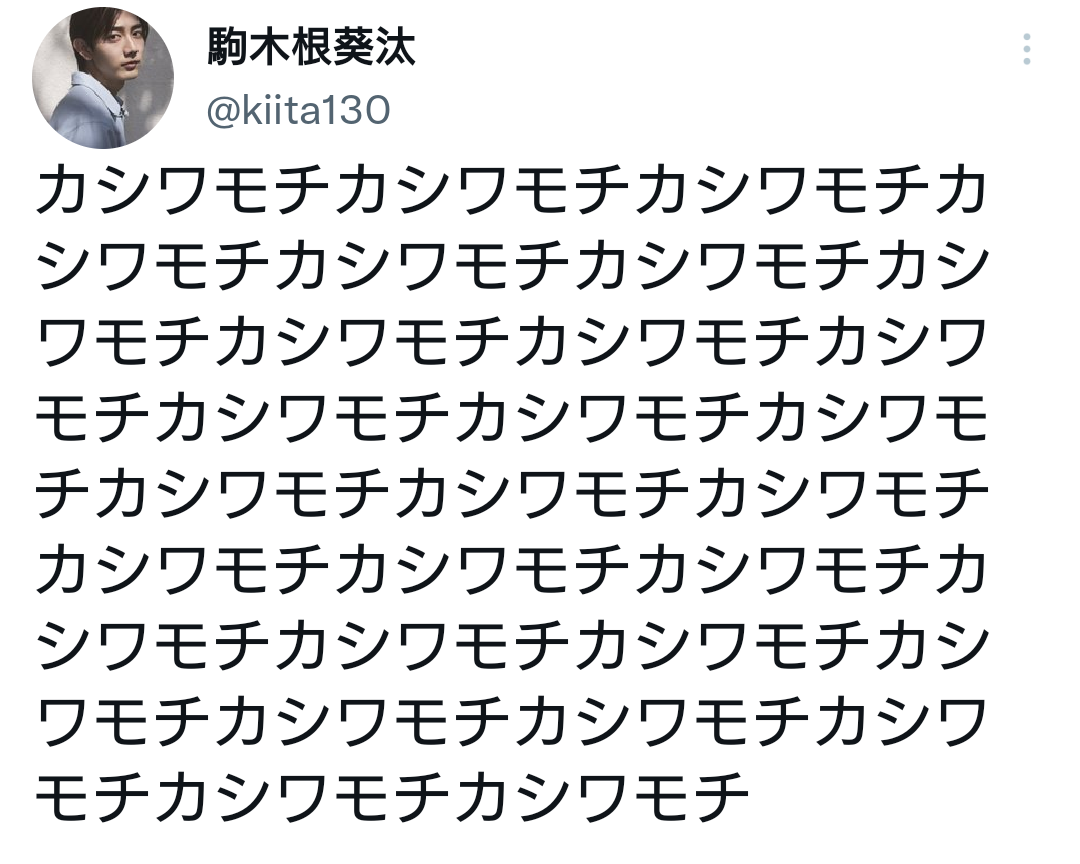Screen dimensions: 1080x864
Task: Click the first kanji 駒 of the display name
Action: 229,48
